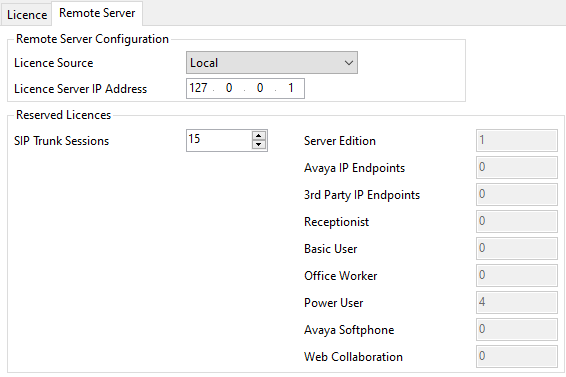This screenshot has height=377, width=566.
Task: Click the 'SIP Trunk Sessions' label
Action: click(61, 141)
